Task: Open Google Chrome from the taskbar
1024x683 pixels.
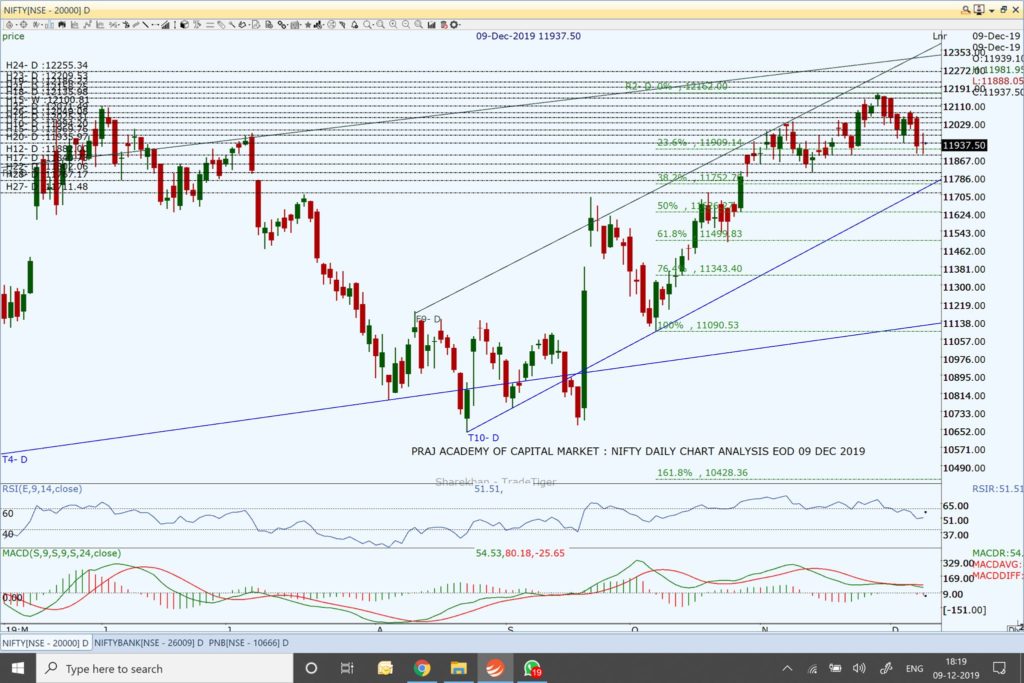Action: coord(422,668)
